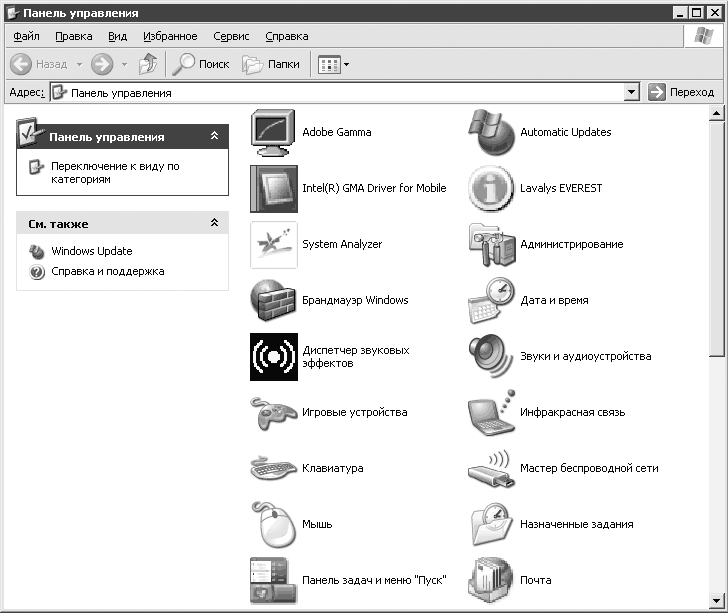The image size is (728, 613).
Task: Click Переключение к виду по категориям link
Action: click(115, 172)
